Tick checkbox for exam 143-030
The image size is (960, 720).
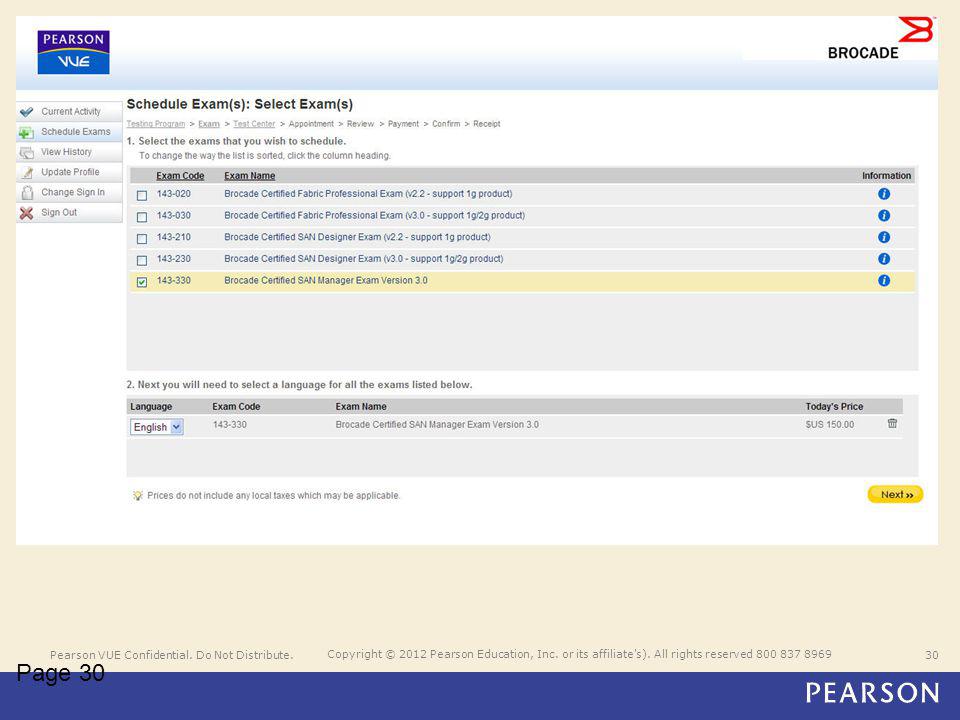point(142,217)
